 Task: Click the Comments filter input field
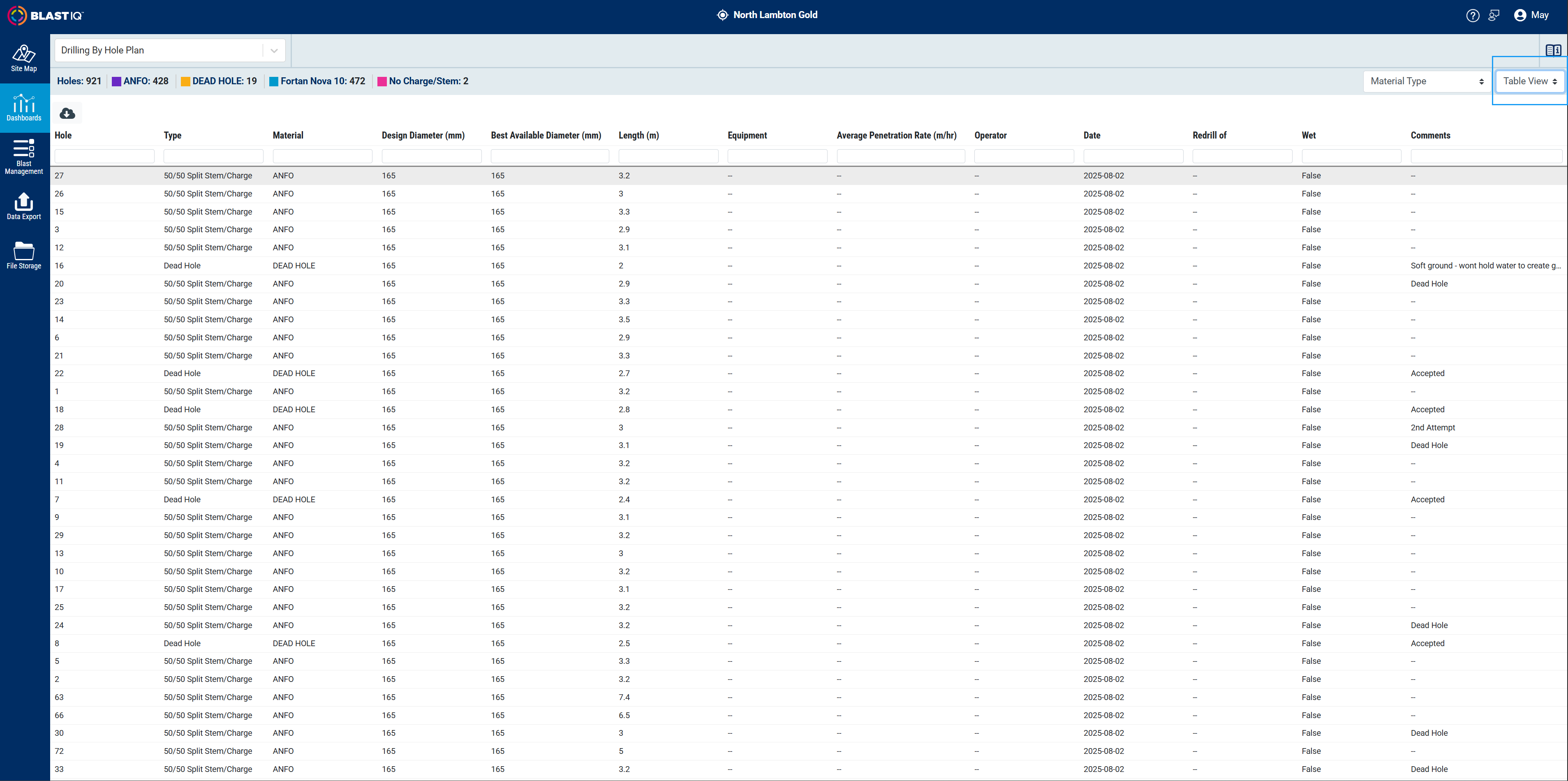1486,156
